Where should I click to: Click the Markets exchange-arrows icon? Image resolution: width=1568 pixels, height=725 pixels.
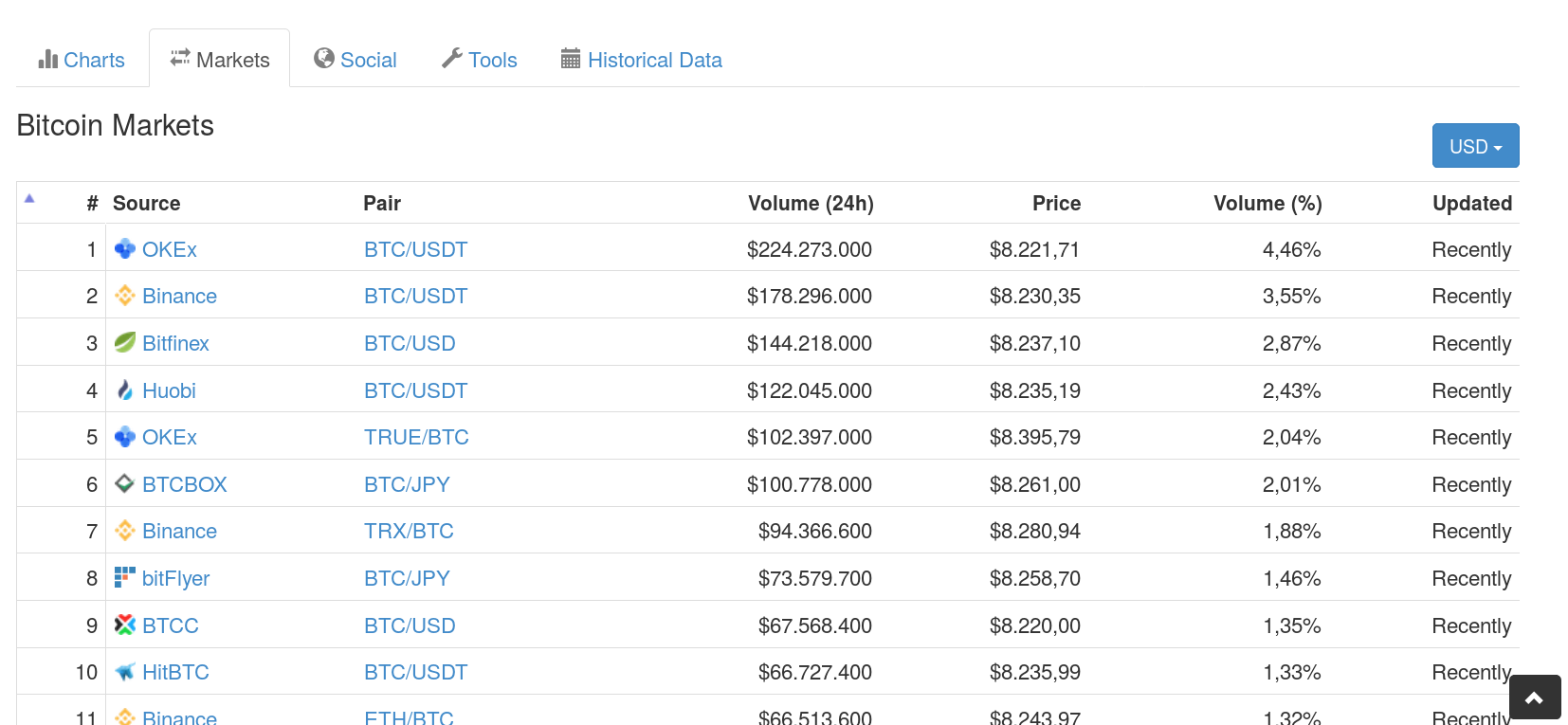(180, 58)
